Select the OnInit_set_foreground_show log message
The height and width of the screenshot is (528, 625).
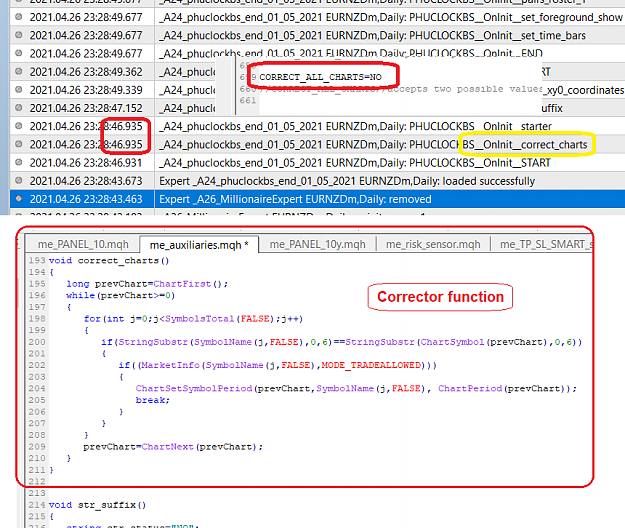391,17
